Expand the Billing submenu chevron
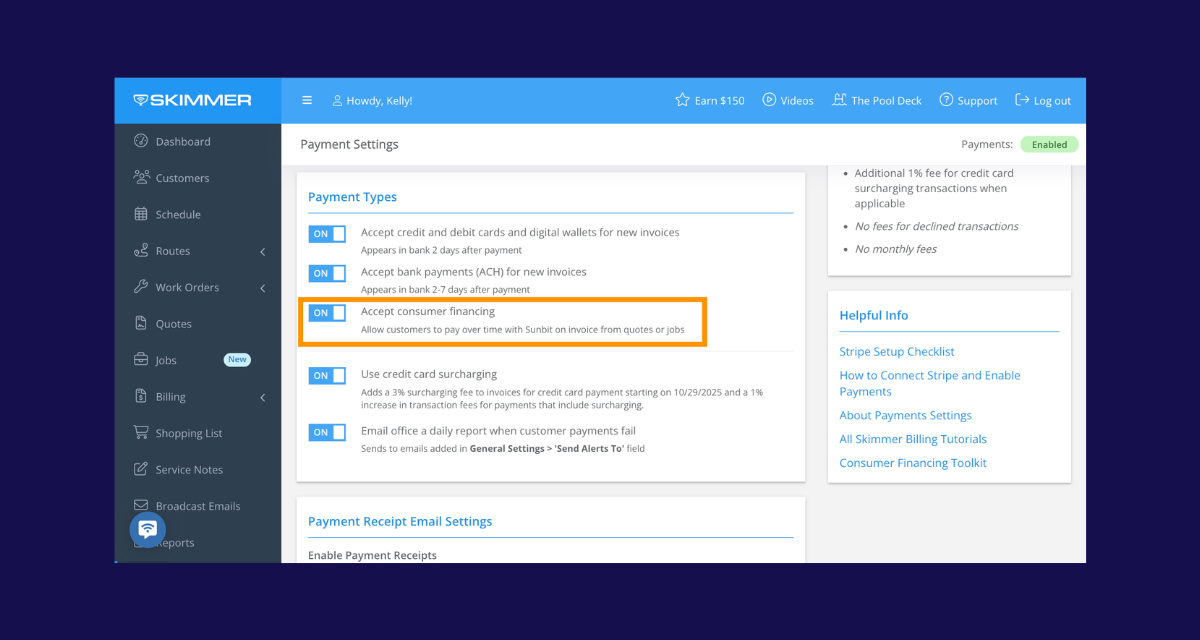This screenshot has width=1200, height=640. (263, 397)
